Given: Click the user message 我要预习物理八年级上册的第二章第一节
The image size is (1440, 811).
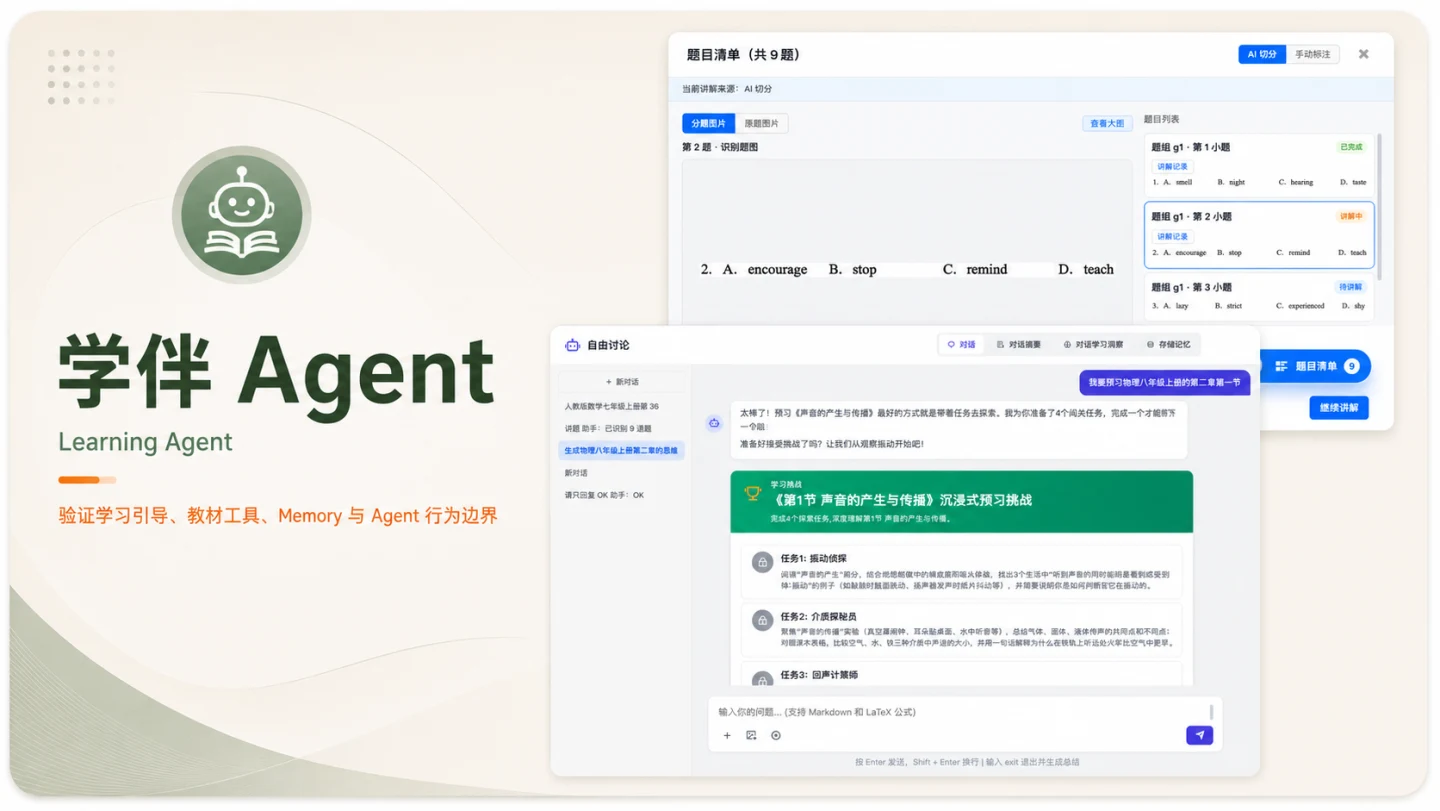Looking at the screenshot, I should (1165, 382).
